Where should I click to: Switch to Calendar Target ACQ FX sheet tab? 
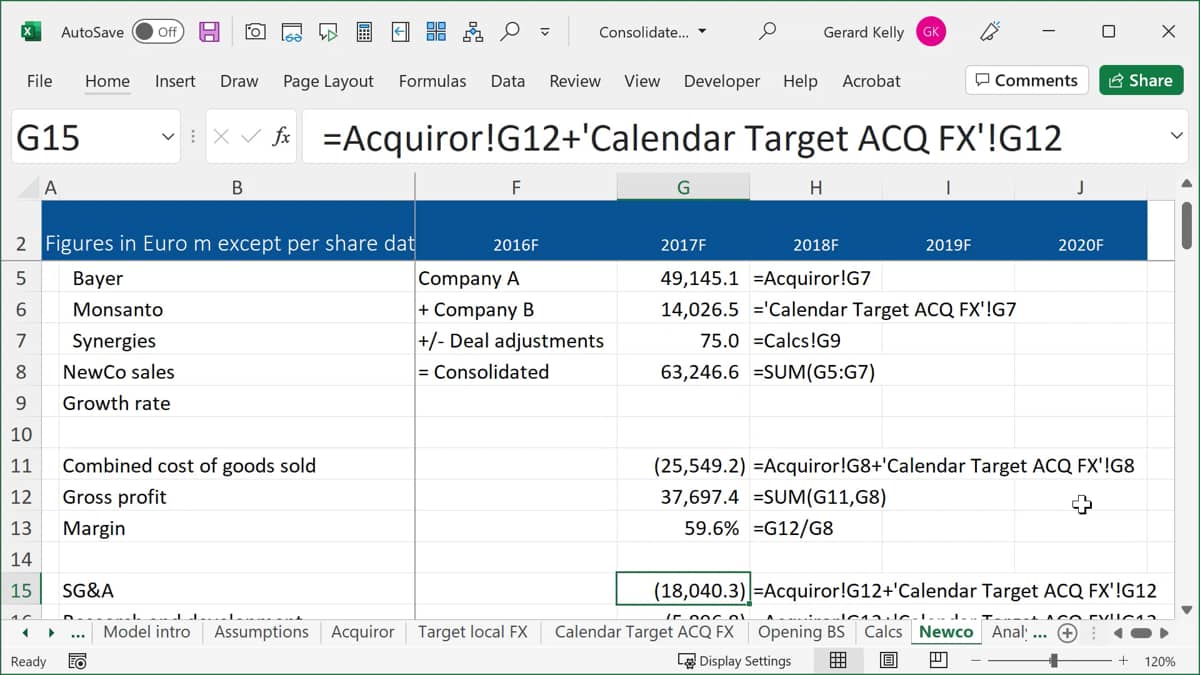click(644, 632)
